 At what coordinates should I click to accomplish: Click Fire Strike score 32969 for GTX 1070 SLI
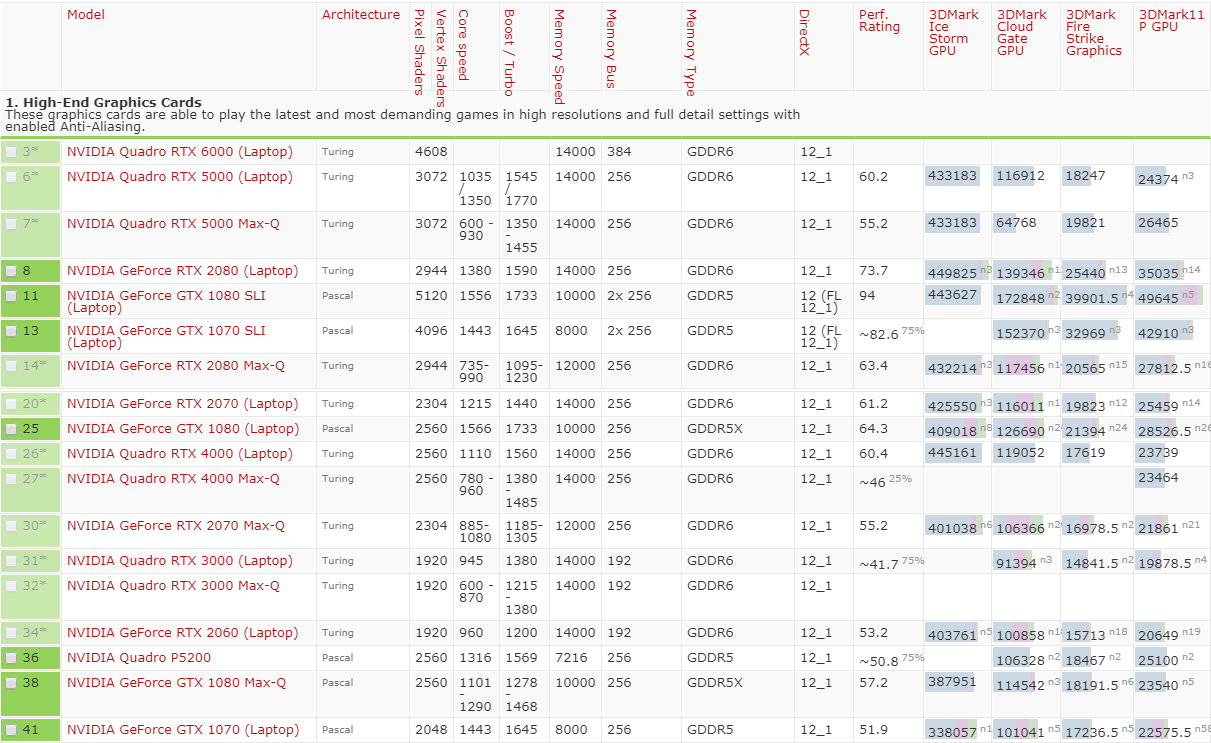[x=1086, y=333]
